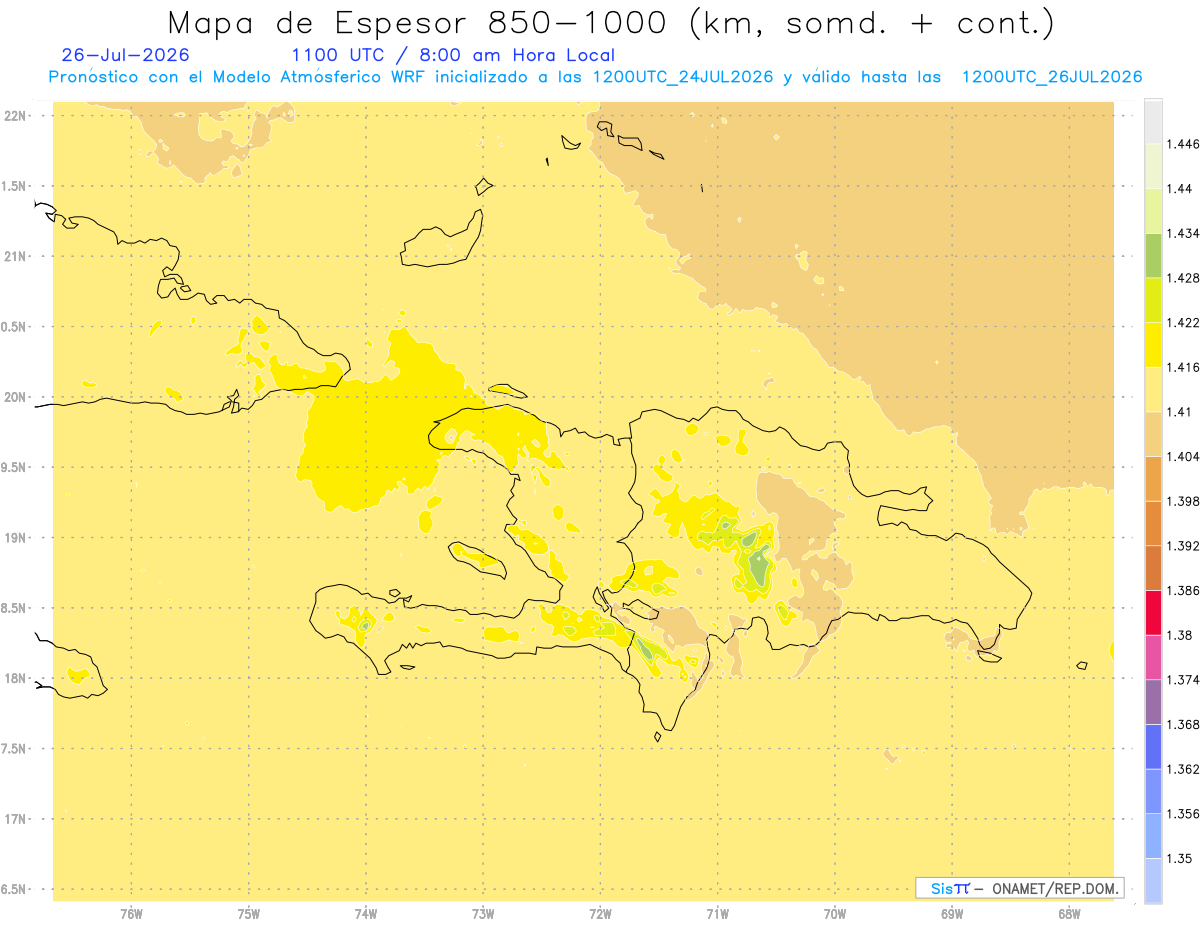Select the legend value "1.434"

click(1183, 233)
